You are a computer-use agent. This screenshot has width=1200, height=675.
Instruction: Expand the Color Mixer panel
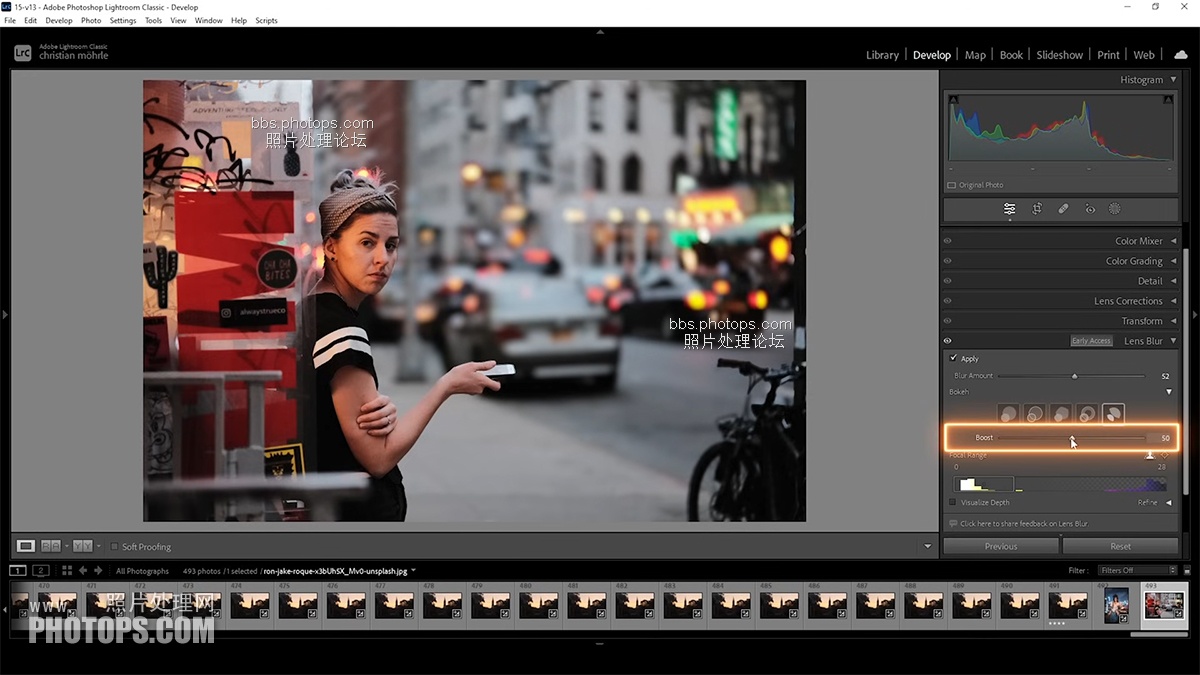point(1173,241)
